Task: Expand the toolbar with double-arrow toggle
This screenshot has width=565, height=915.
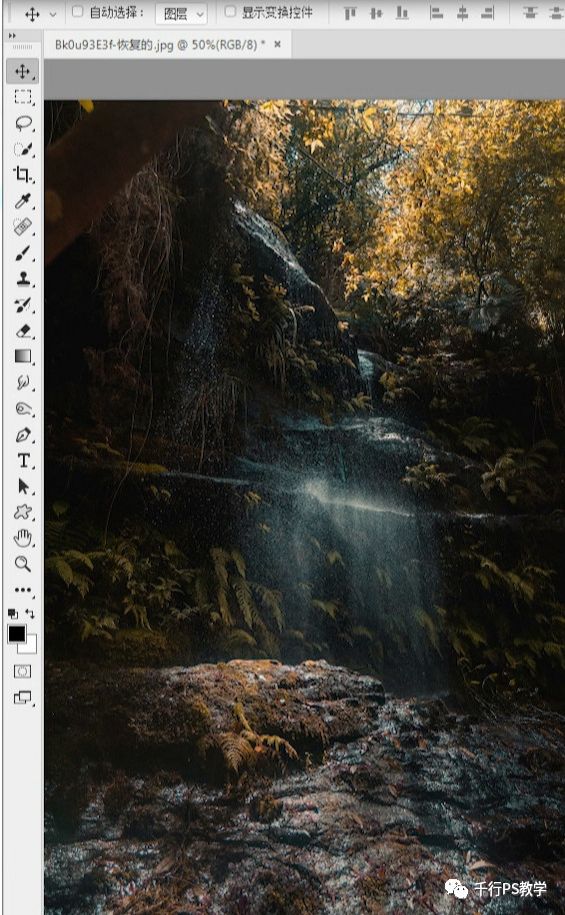Action: (x=12, y=36)
